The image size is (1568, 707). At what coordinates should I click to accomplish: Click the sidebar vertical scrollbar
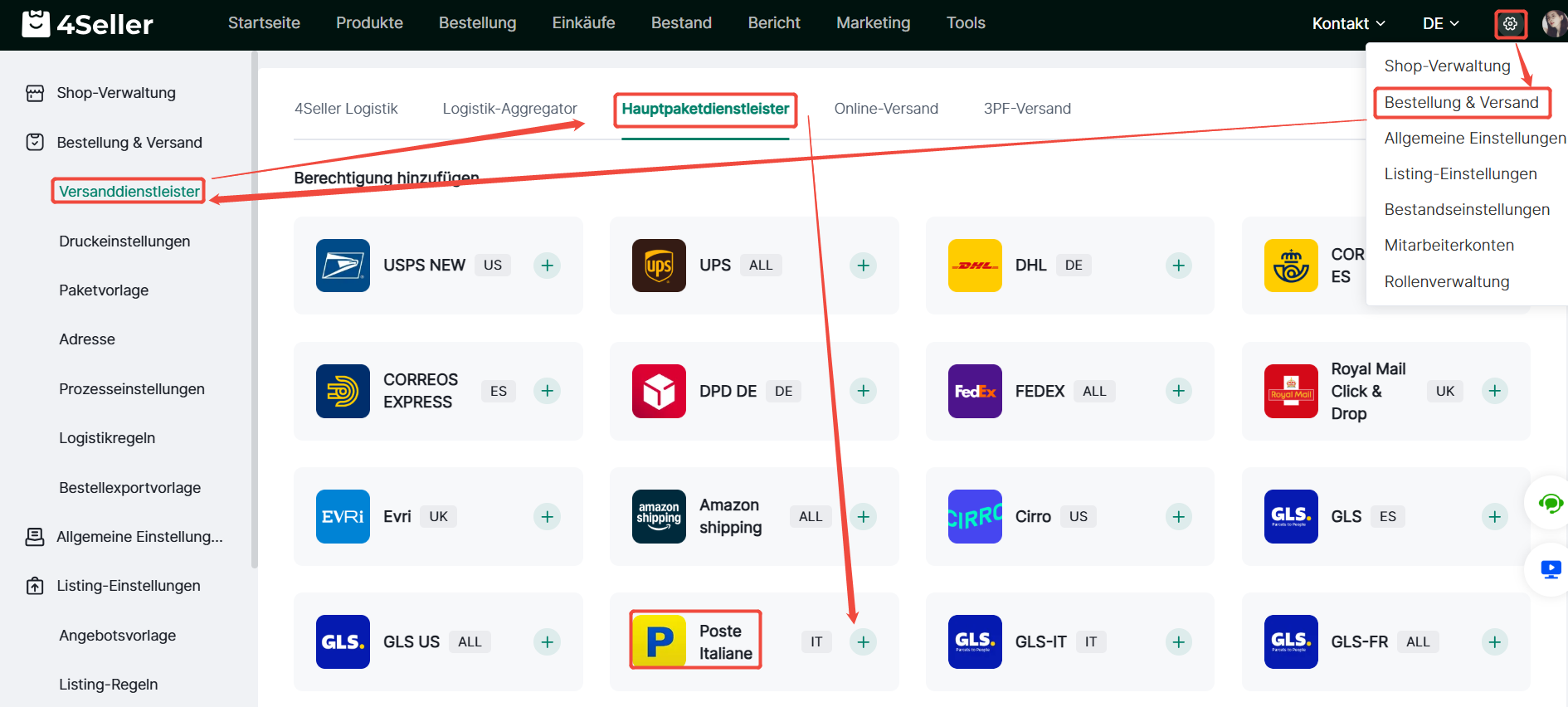(x=254, y=311)
